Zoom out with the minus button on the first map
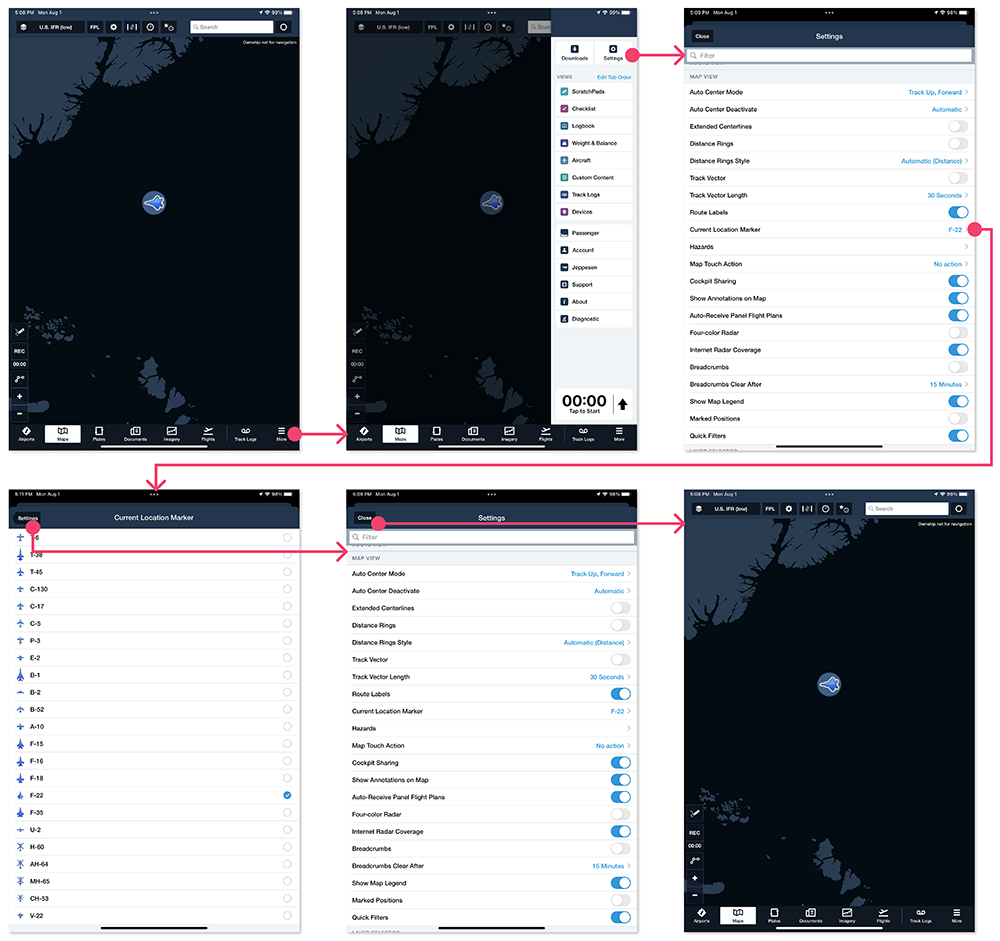This screenshot has width=1000, height=941. pos(20,413)
